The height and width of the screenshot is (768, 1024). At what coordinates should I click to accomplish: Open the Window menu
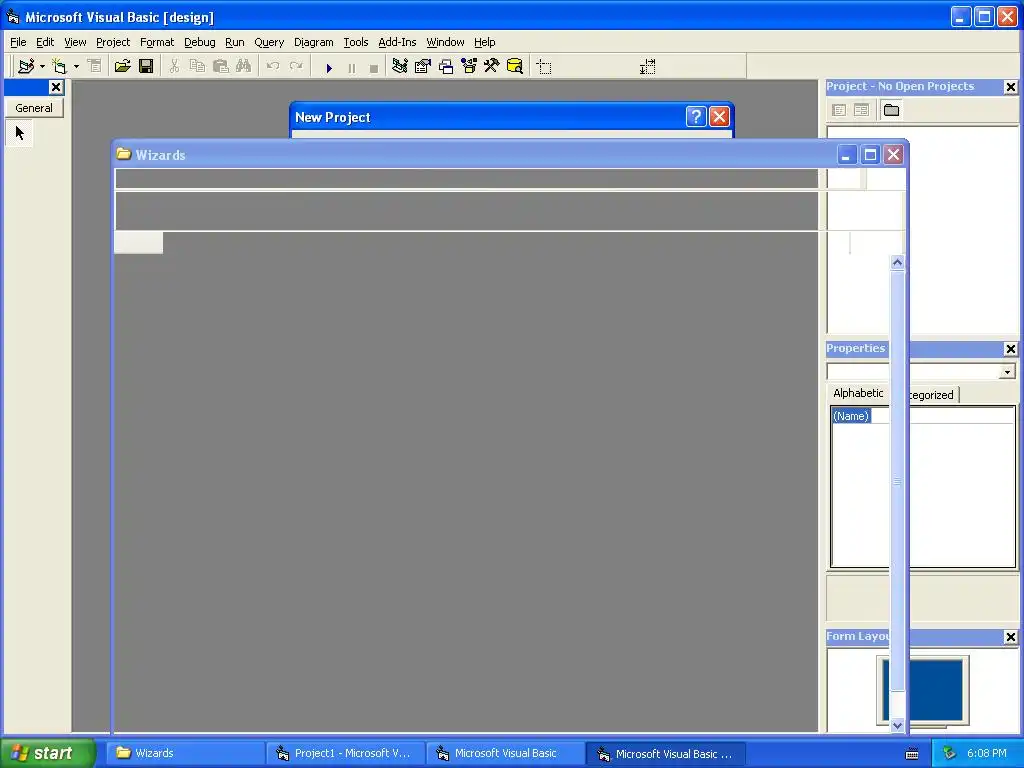[x=445, y=42]
